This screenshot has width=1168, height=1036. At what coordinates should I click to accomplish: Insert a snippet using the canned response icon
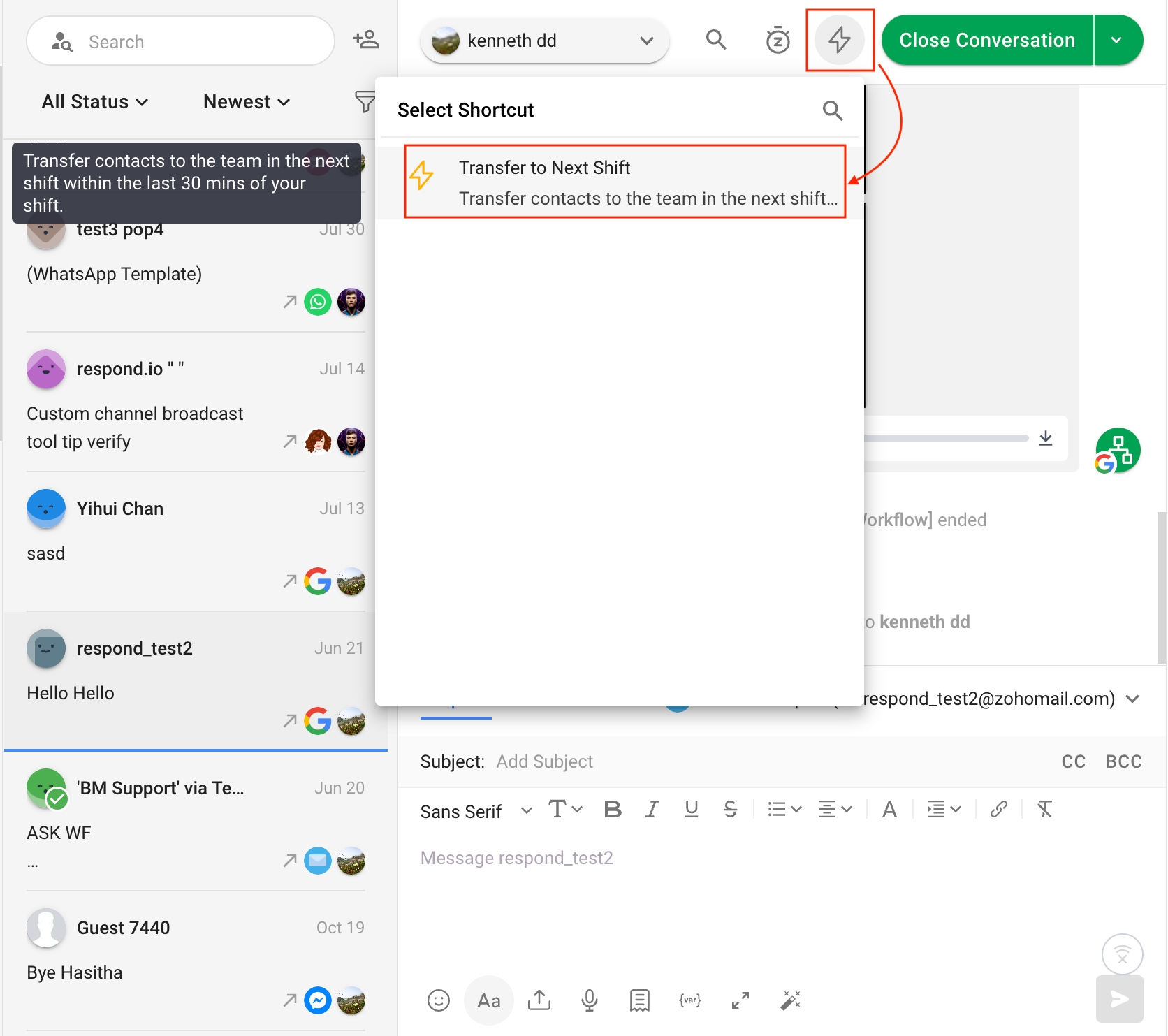click(x=639, y=1000)
